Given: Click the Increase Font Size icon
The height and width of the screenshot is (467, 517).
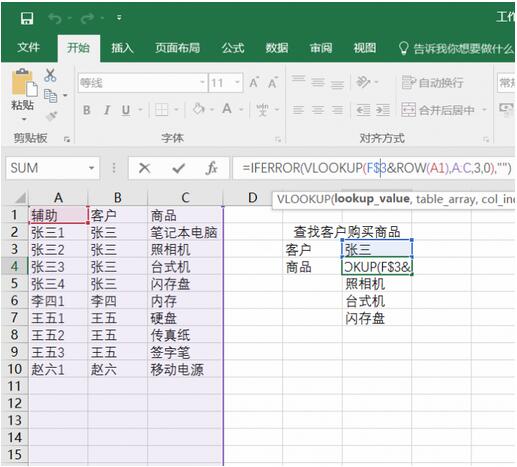Looking at the screenshot, I should point(254,82).
